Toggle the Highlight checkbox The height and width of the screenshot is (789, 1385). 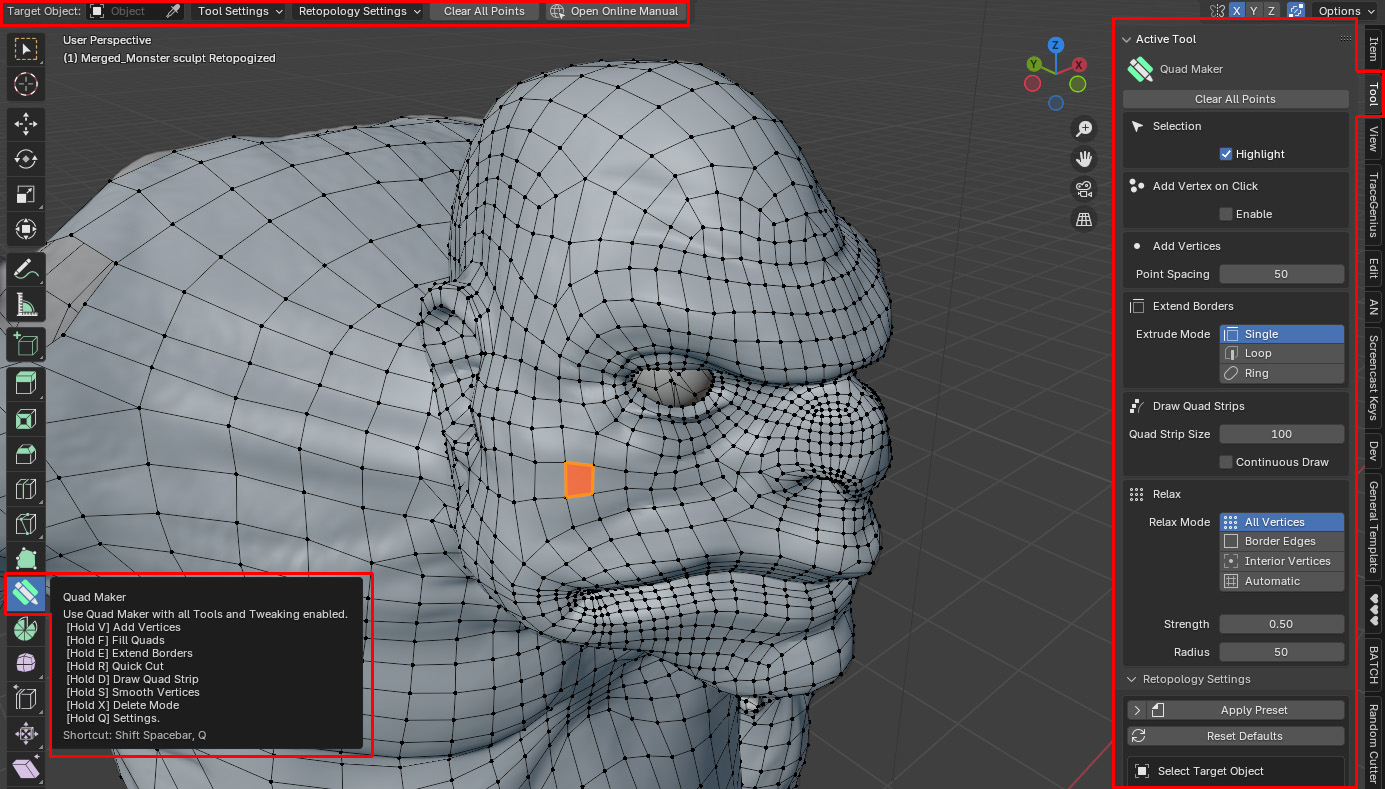[x=1226, y=154]
